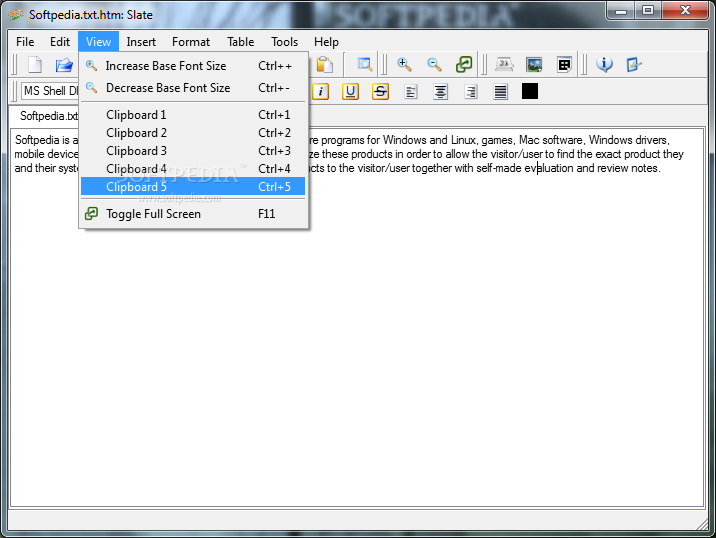Image resolution: width=716 pixels, height=538 pixels.
Task: Open the black text color swatch
Action: pos(530,91)
